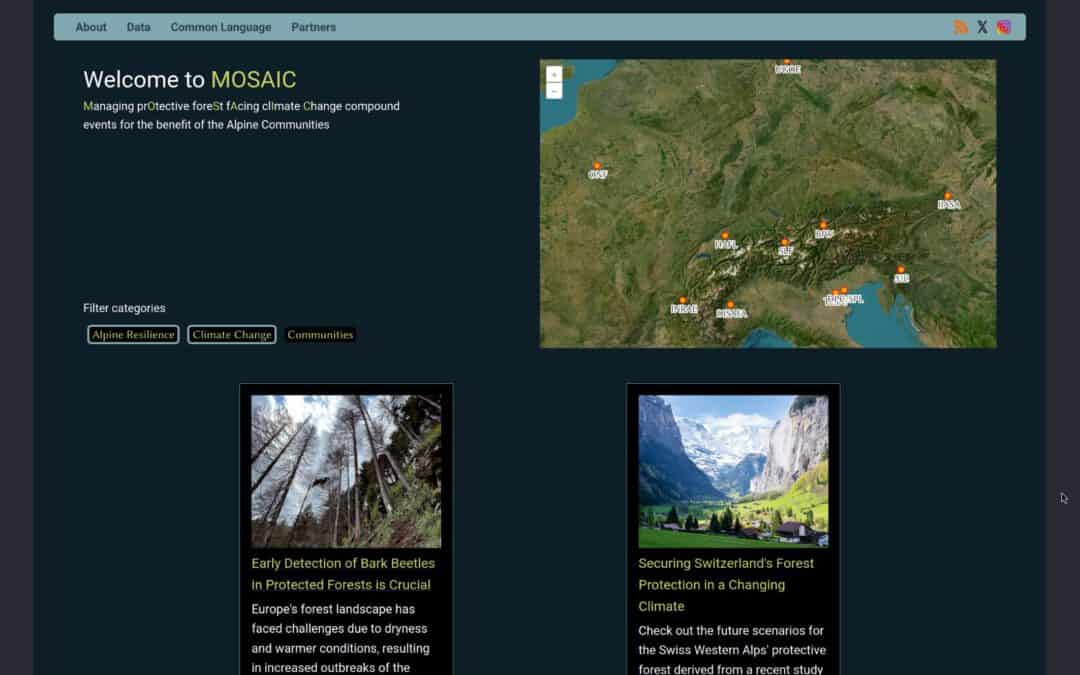This screenshot has height=675, width=1080.
Task: Click the ONF marker on the map
Action: [x=597, y=166]
